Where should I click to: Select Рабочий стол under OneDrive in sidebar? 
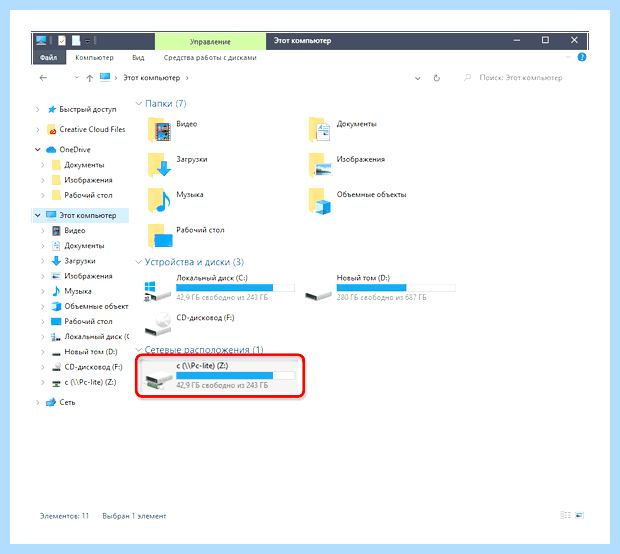88,195
